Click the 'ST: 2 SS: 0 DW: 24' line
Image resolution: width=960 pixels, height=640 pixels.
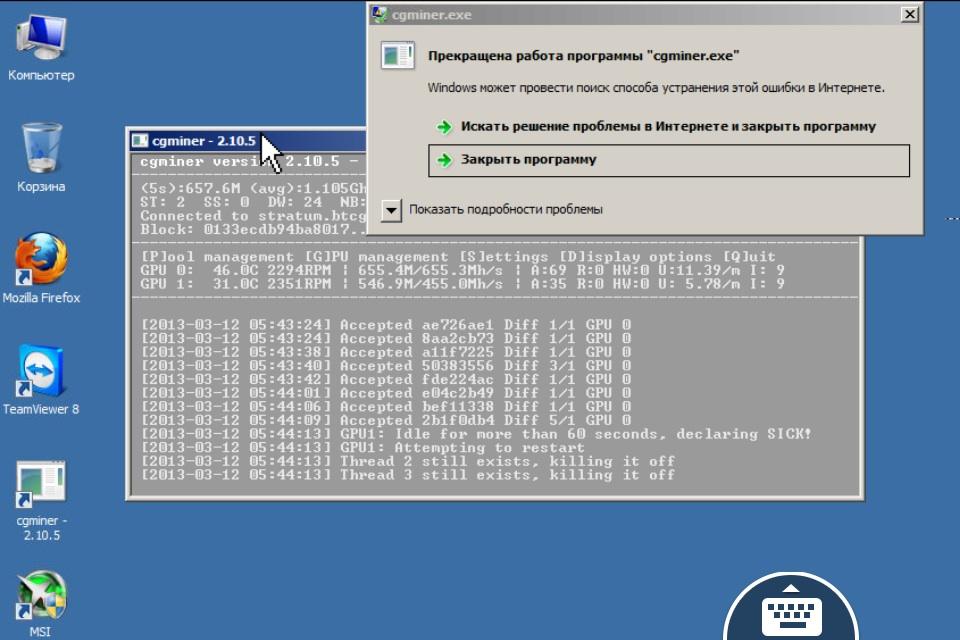253,202
